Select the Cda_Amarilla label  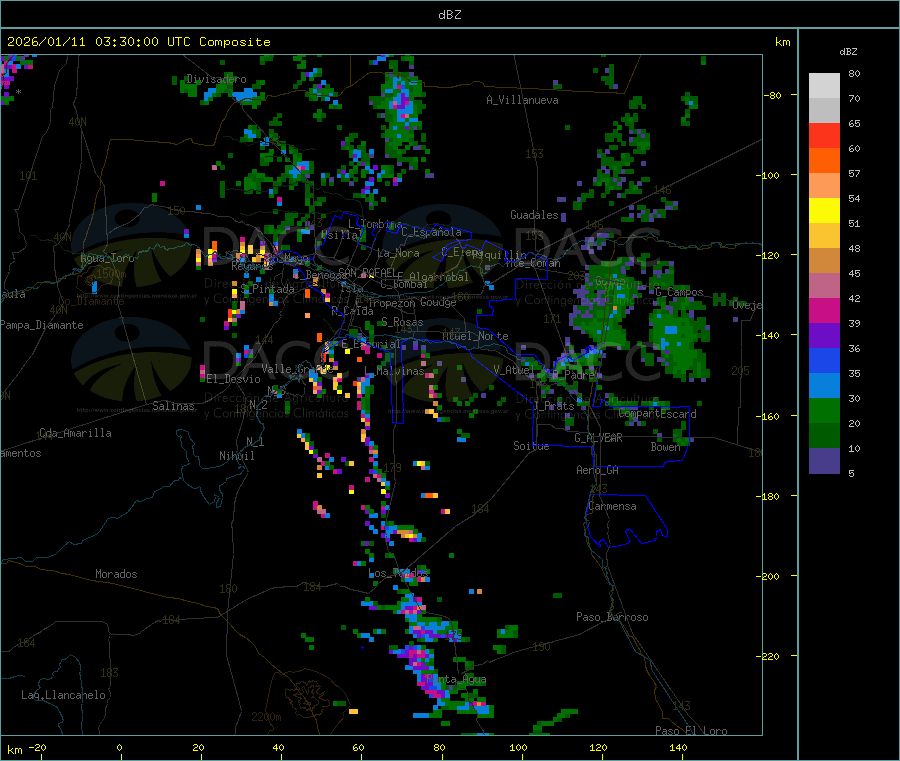pyautogui.click(x=75, y=433)
